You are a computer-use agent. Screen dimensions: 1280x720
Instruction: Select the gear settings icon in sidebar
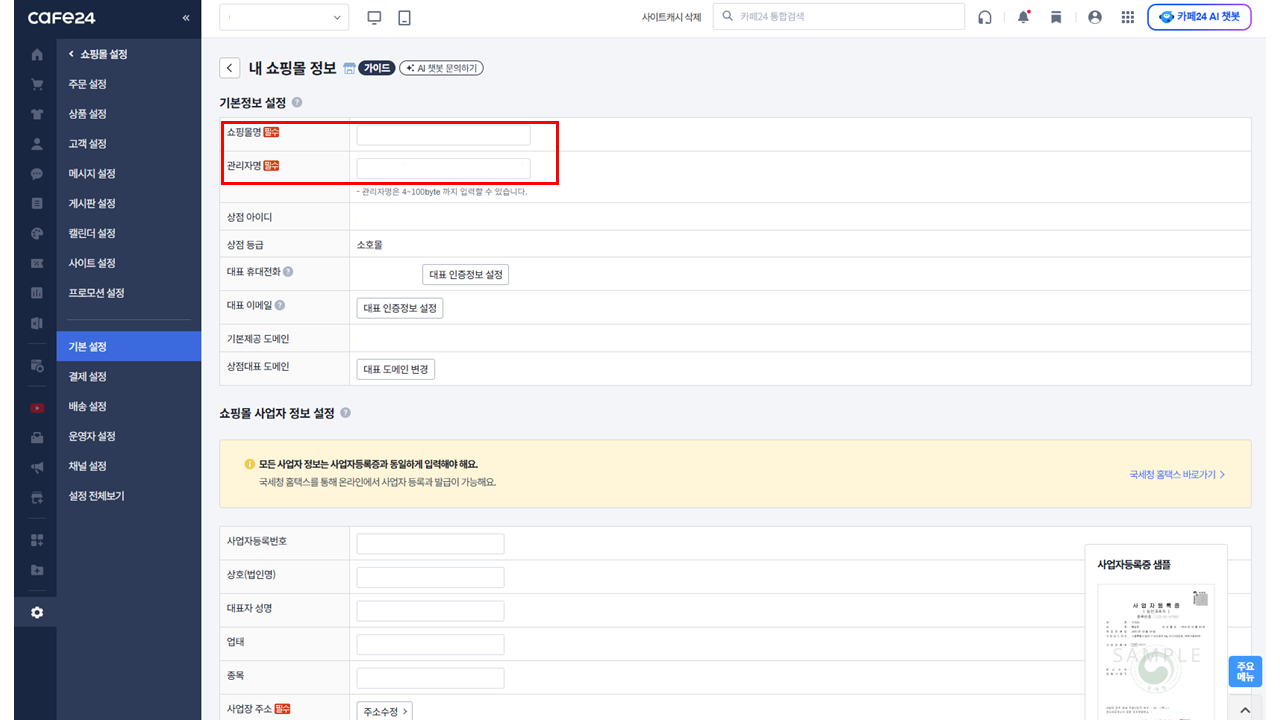click(37, 612)
